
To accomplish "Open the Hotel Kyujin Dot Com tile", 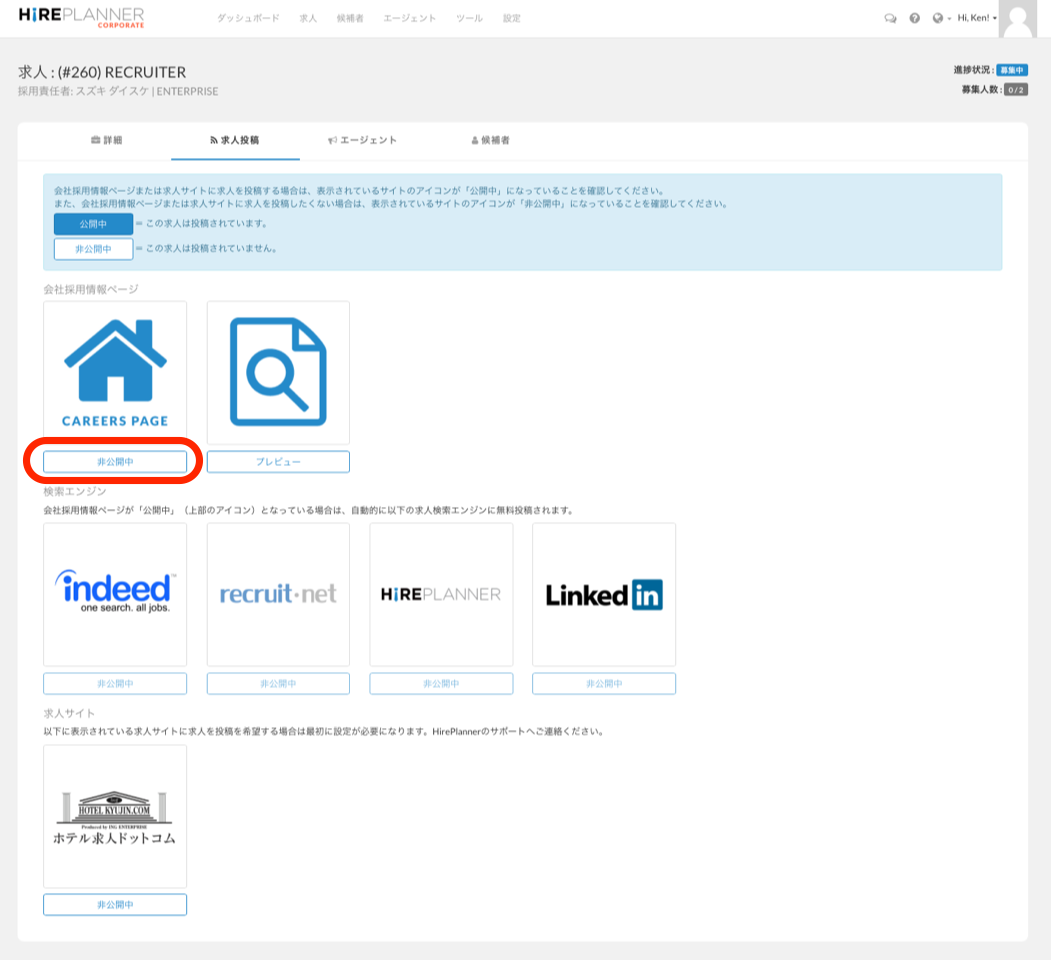I will 114,816.
